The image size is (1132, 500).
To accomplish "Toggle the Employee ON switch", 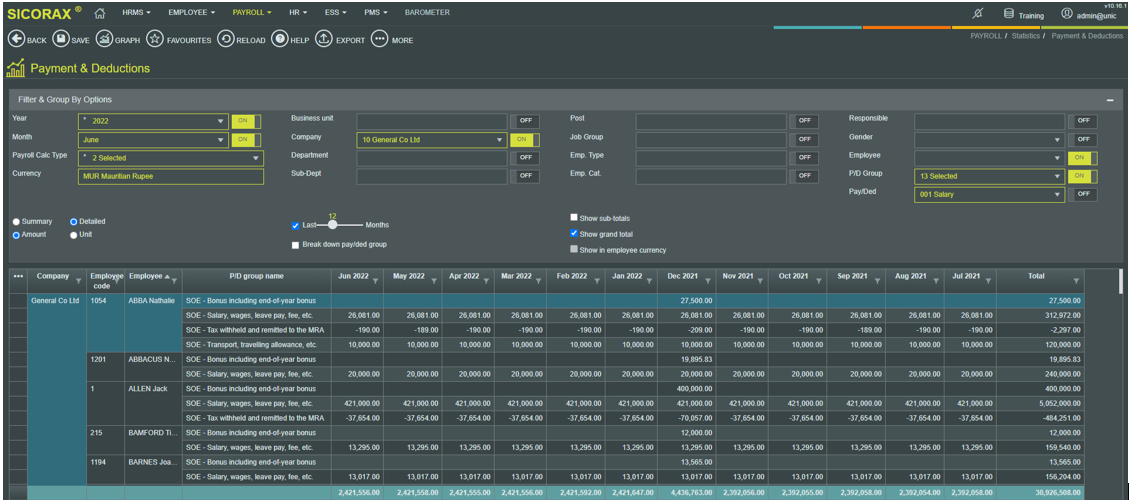I will (x=1083, y=158).
